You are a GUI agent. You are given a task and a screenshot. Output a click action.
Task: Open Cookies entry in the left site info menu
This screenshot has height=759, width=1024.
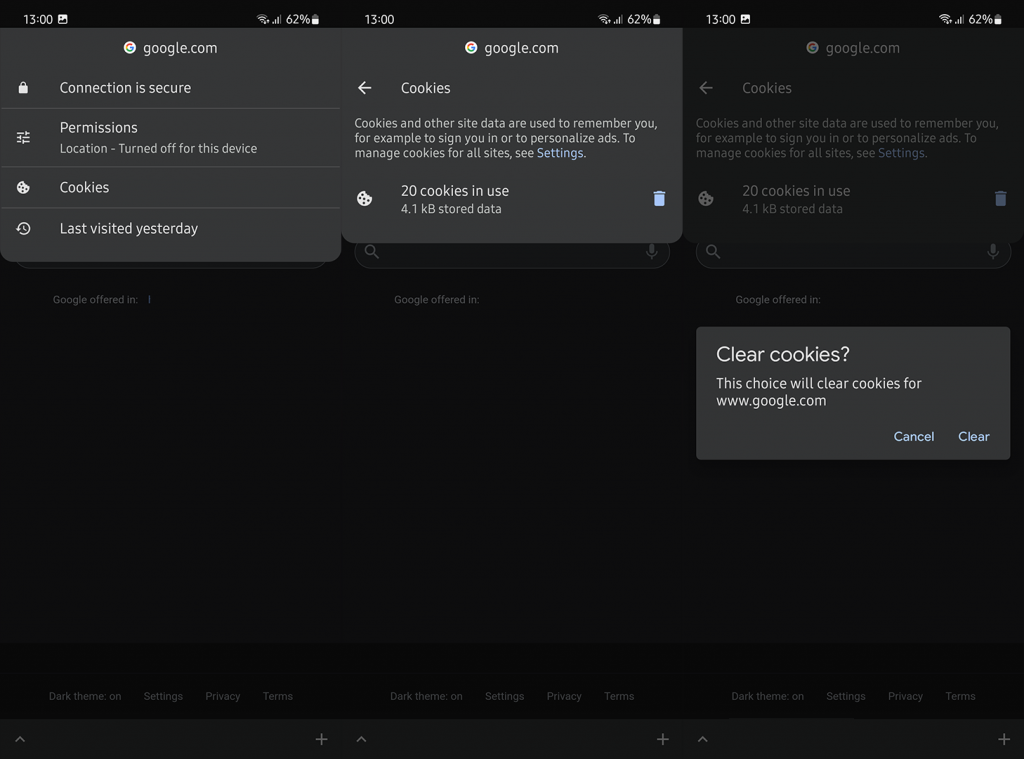point(170,187)
